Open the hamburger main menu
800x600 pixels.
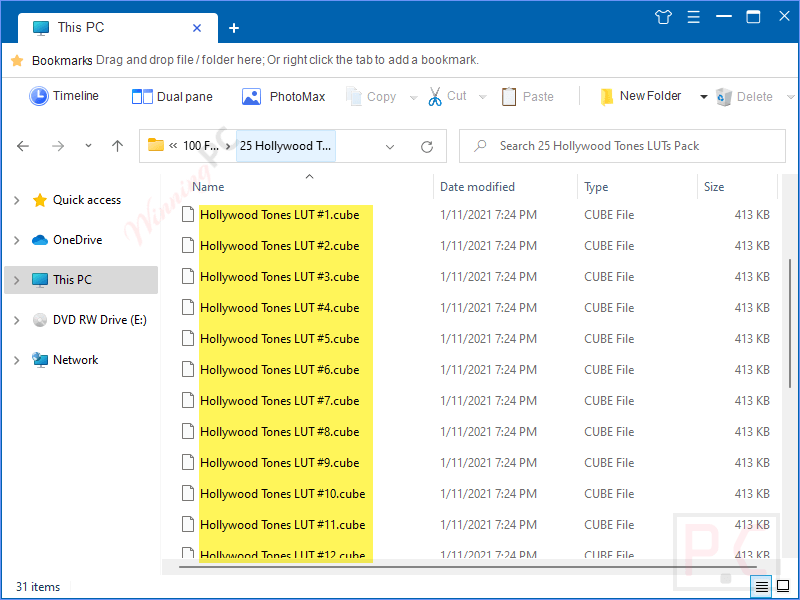point(693,17)
